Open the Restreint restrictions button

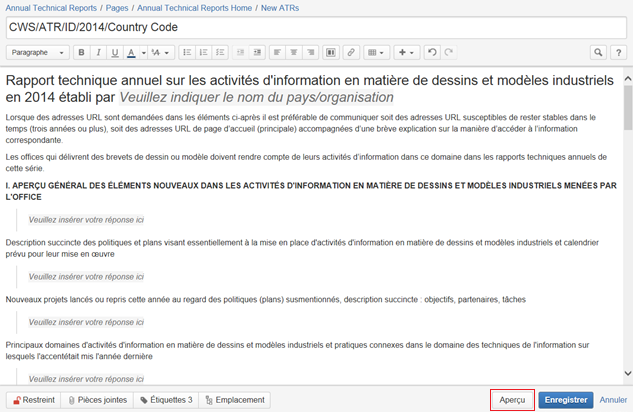click(32, 400)
